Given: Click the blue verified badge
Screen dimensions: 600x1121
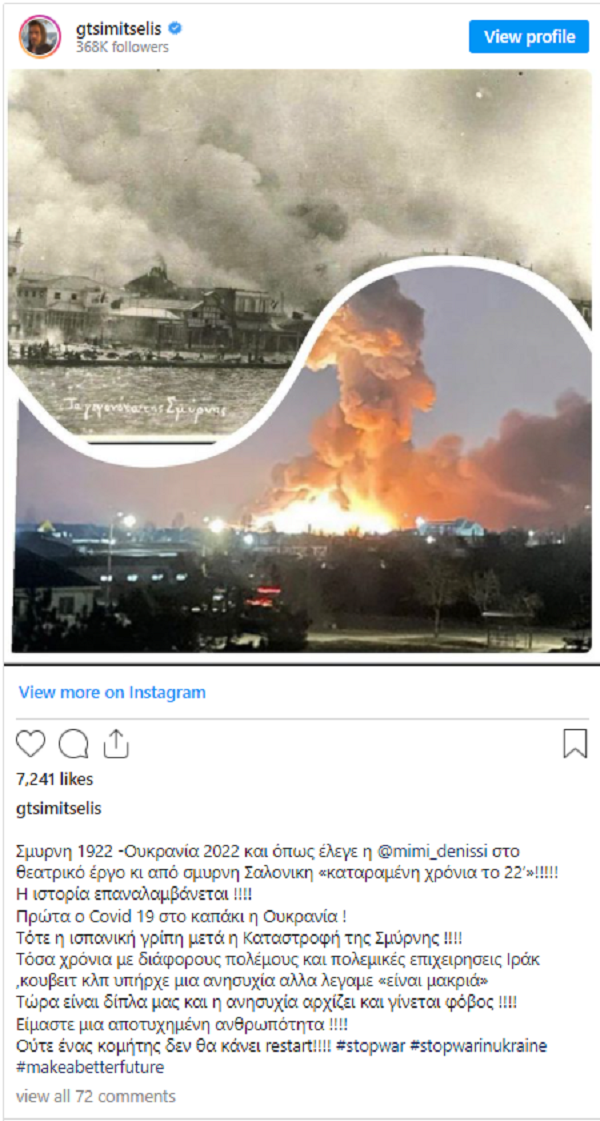Looking at the screenshot, I should pos(175,29).
